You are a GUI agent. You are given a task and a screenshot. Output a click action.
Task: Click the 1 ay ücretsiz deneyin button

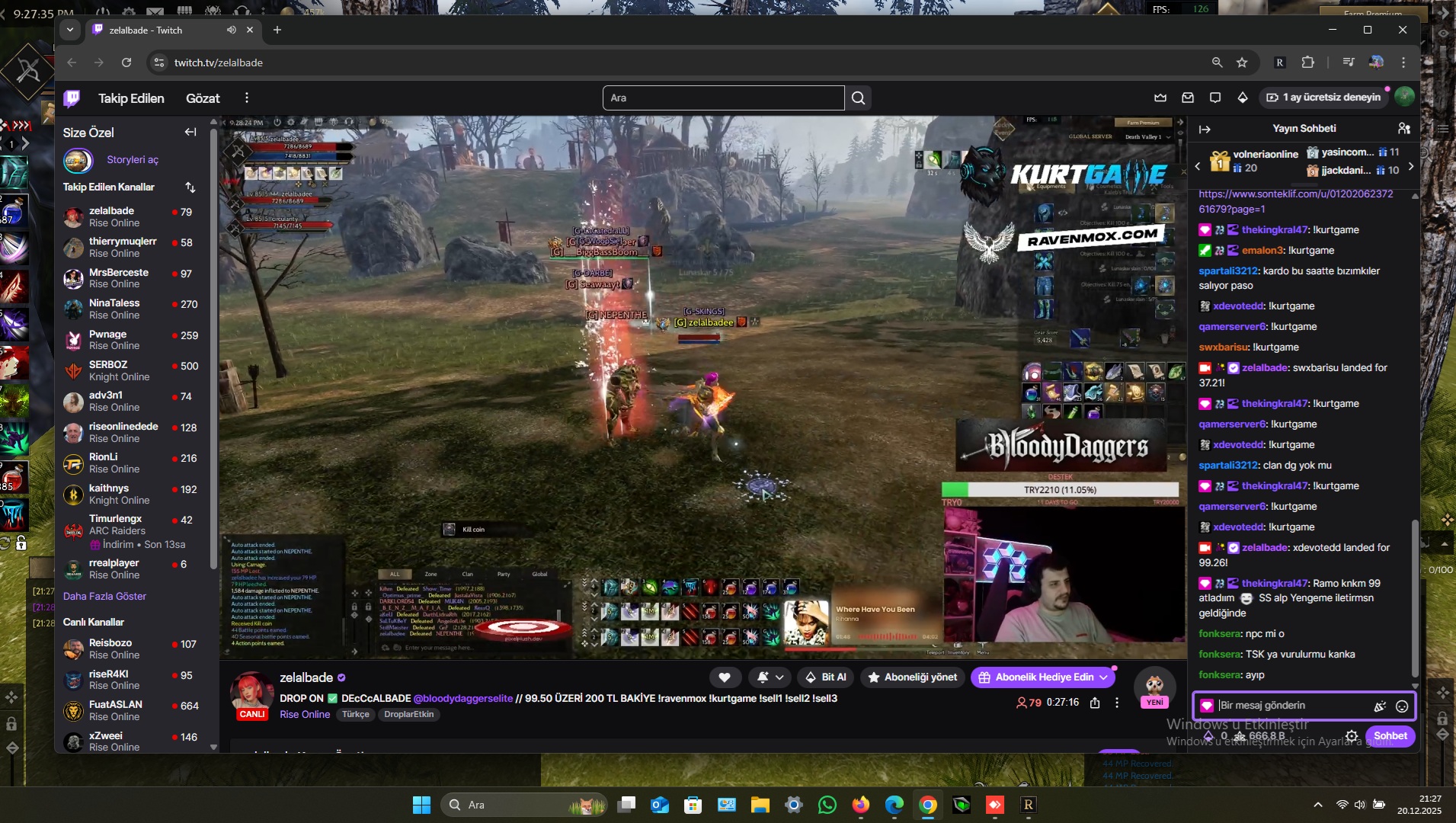click(x=1323, y=98)
